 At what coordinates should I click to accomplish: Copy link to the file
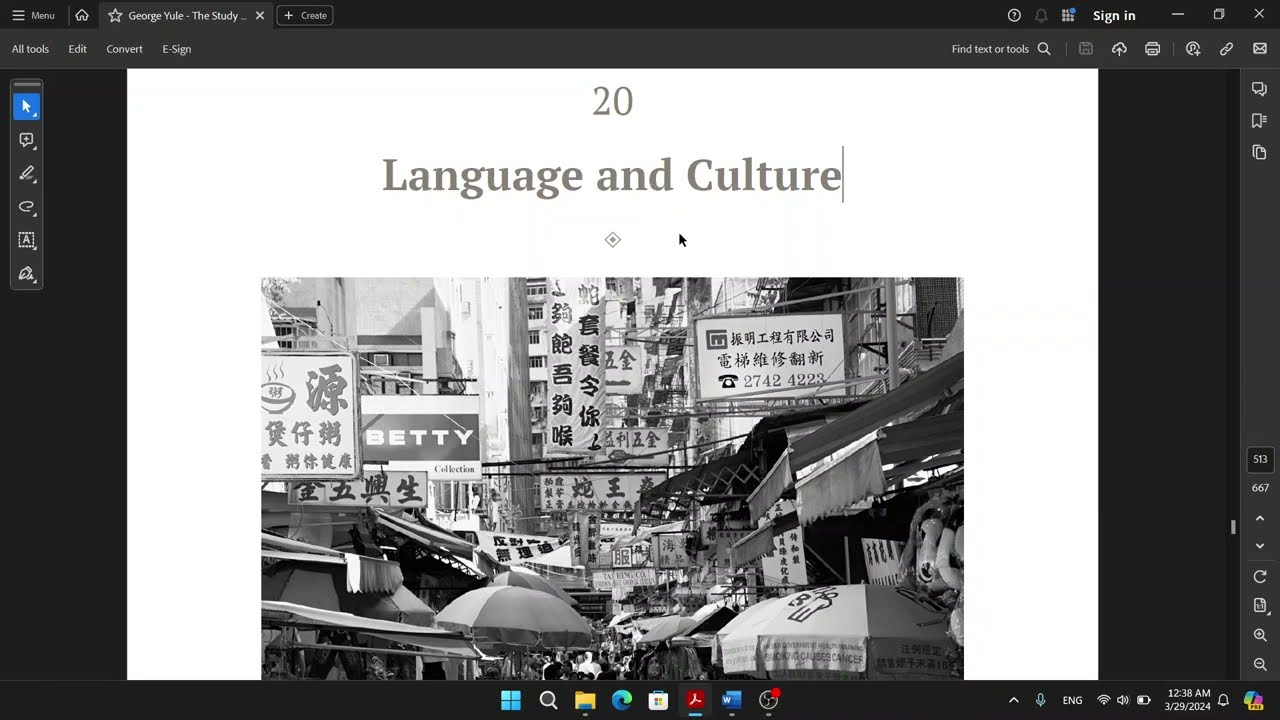click(1226, 49)
